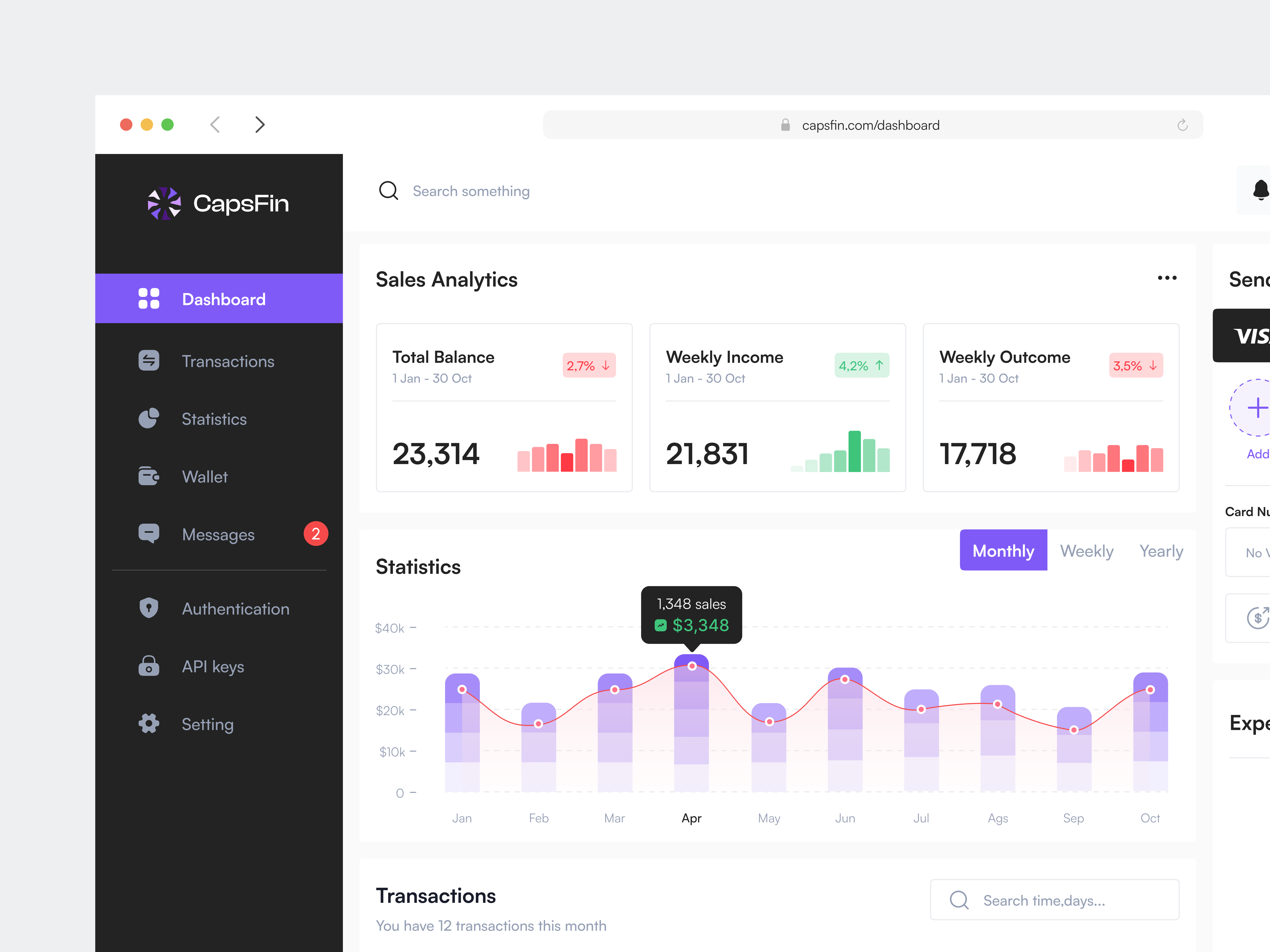Click the 17,718 outcome value

pyautogui.click(x=978, y=454)
